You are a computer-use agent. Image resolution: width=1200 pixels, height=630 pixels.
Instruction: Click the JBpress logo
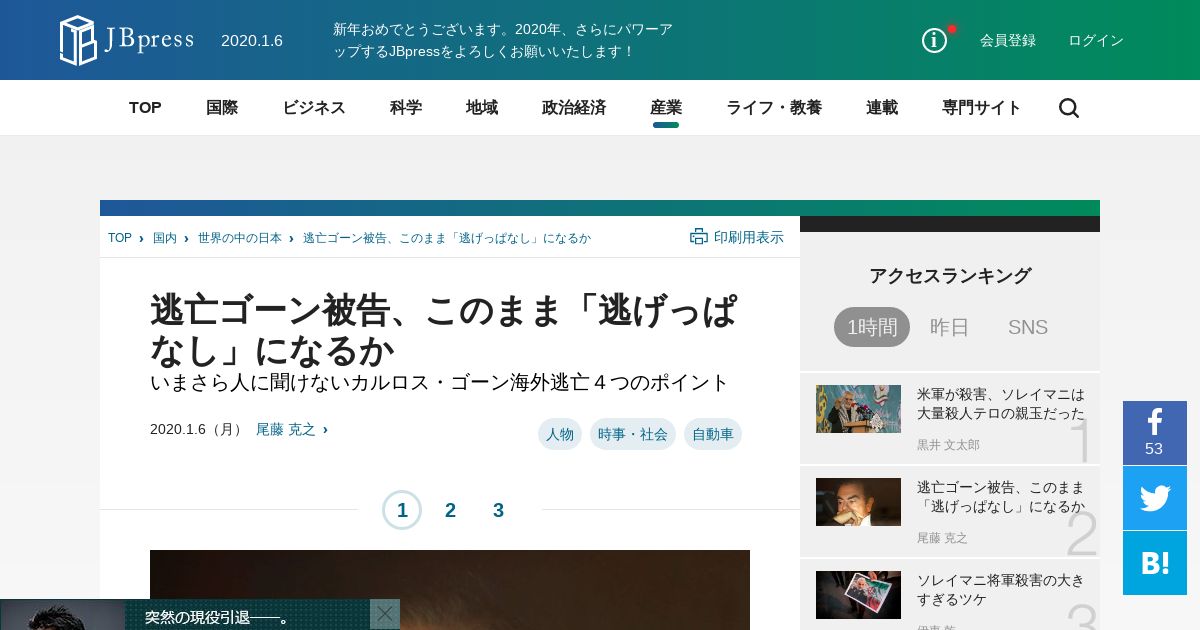tap(126, 40)
